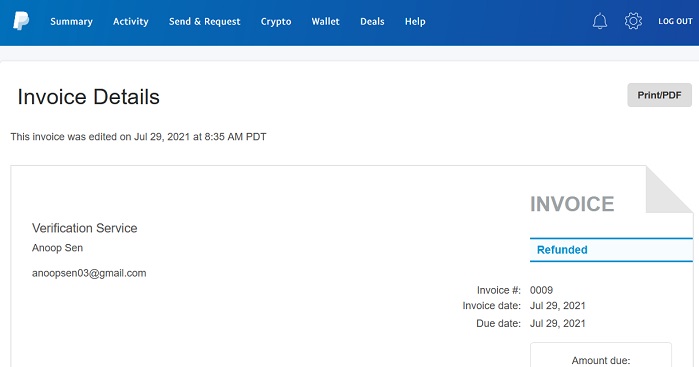Open the Activity menu item

[x=131, y=21]
